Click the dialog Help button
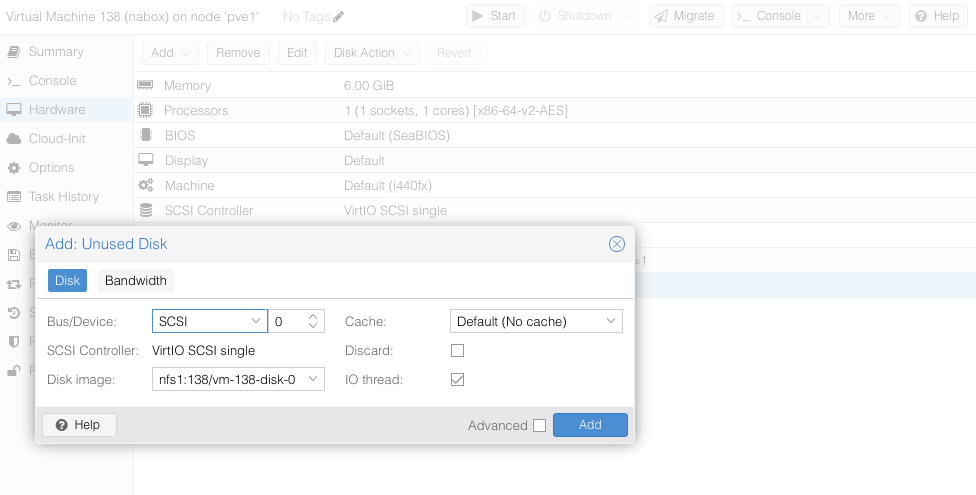Image resolution: width=976 pixels, height=495 pixels. 79,425
